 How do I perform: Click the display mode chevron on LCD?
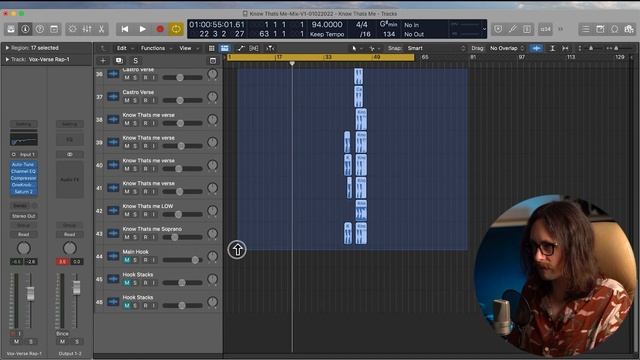click(x=484, y=29)
